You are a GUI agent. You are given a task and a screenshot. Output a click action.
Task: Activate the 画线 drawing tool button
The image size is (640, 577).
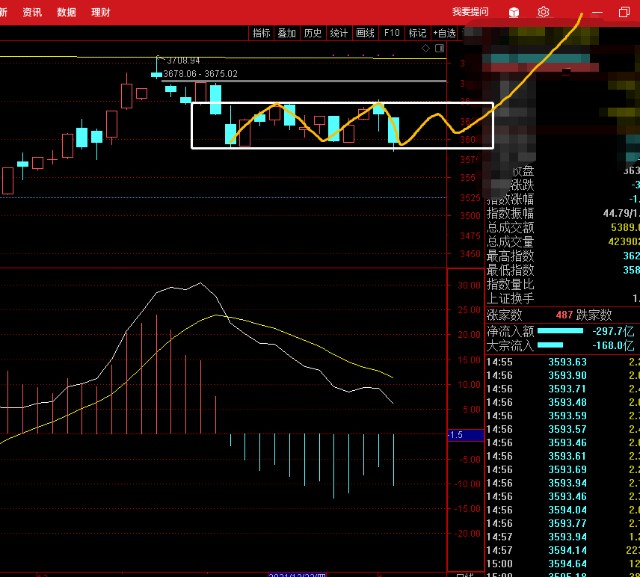(x=365, y=33)
